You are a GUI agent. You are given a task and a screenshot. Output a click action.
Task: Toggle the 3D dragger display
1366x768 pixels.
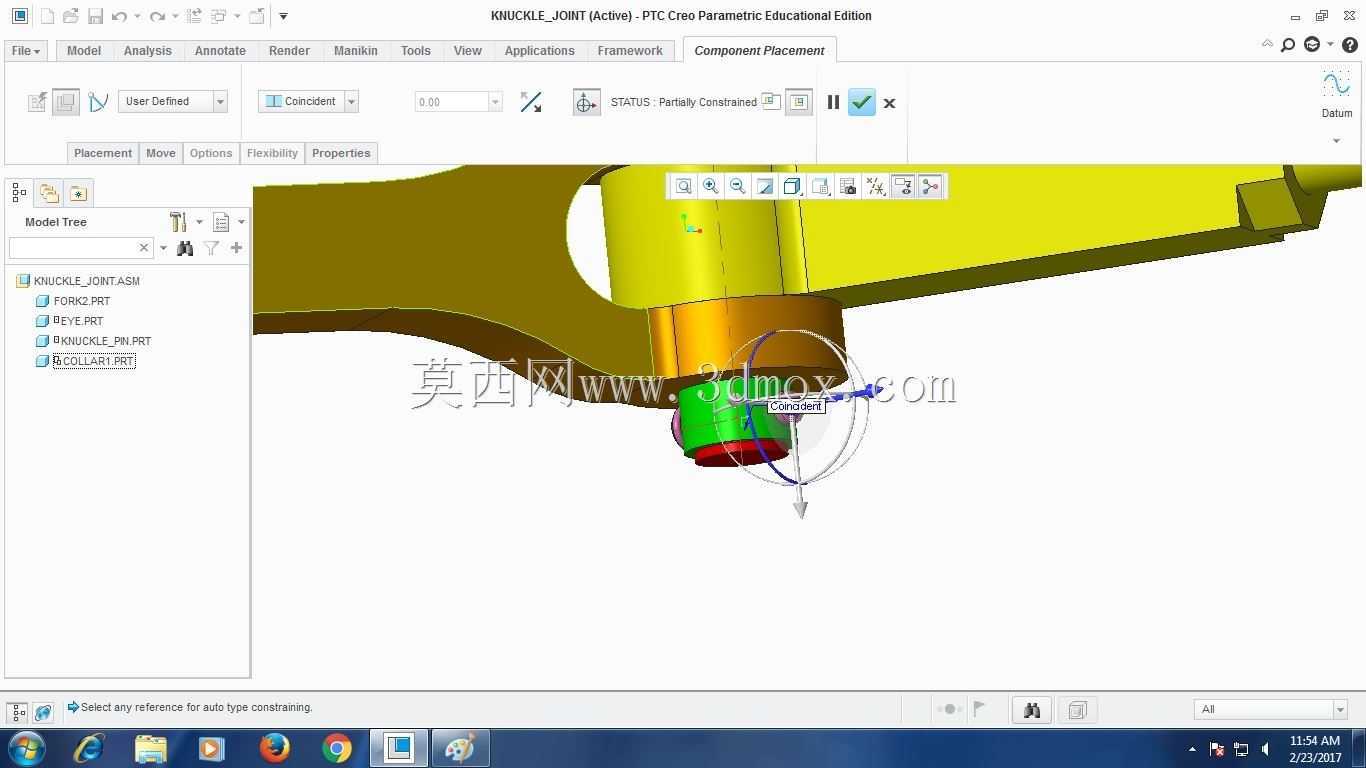pyautogui.click(x=586, y=102)
